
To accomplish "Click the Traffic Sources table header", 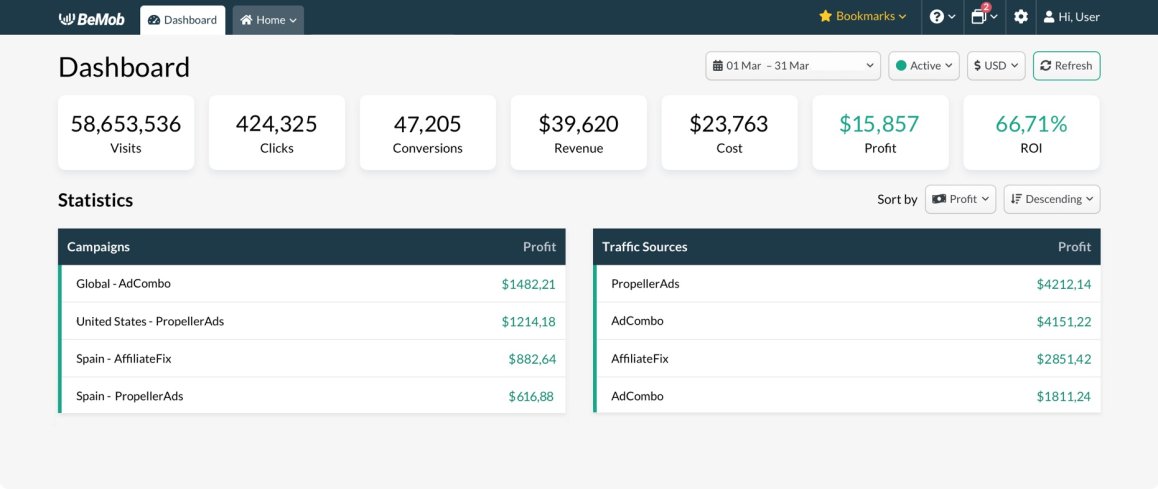I will [846, 247].
